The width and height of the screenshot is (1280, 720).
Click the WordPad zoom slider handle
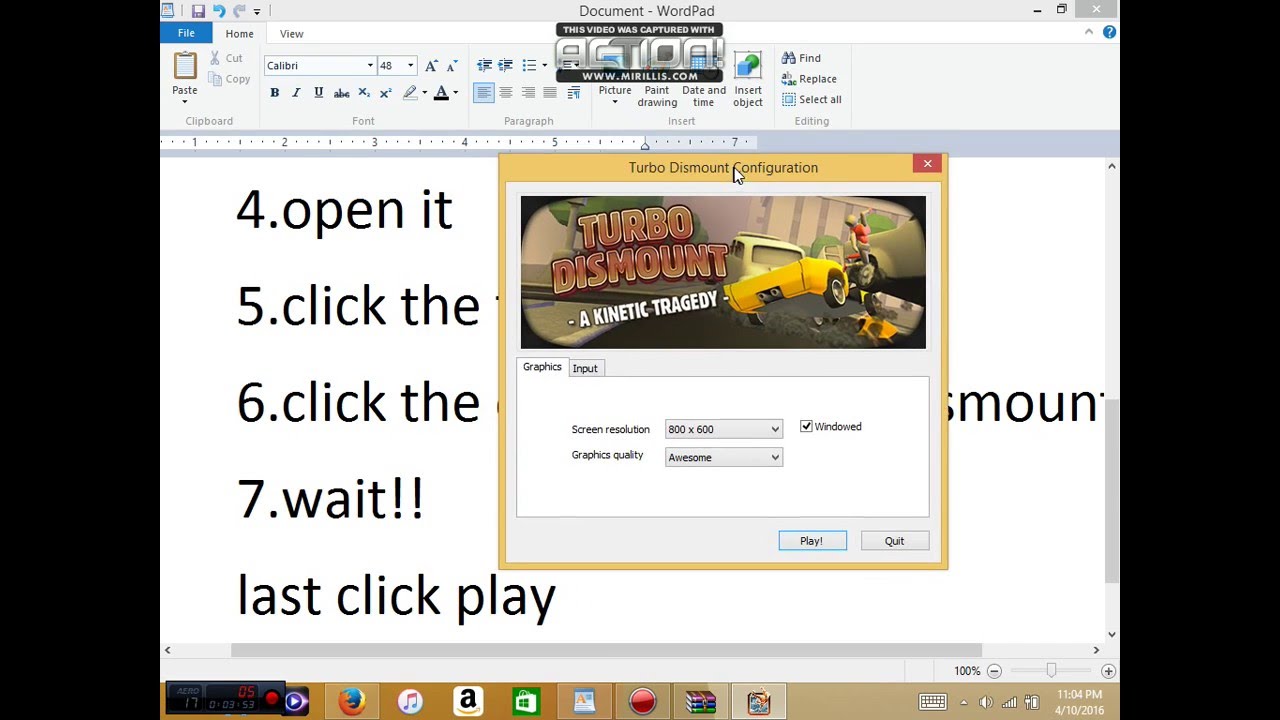(1050, 671)
